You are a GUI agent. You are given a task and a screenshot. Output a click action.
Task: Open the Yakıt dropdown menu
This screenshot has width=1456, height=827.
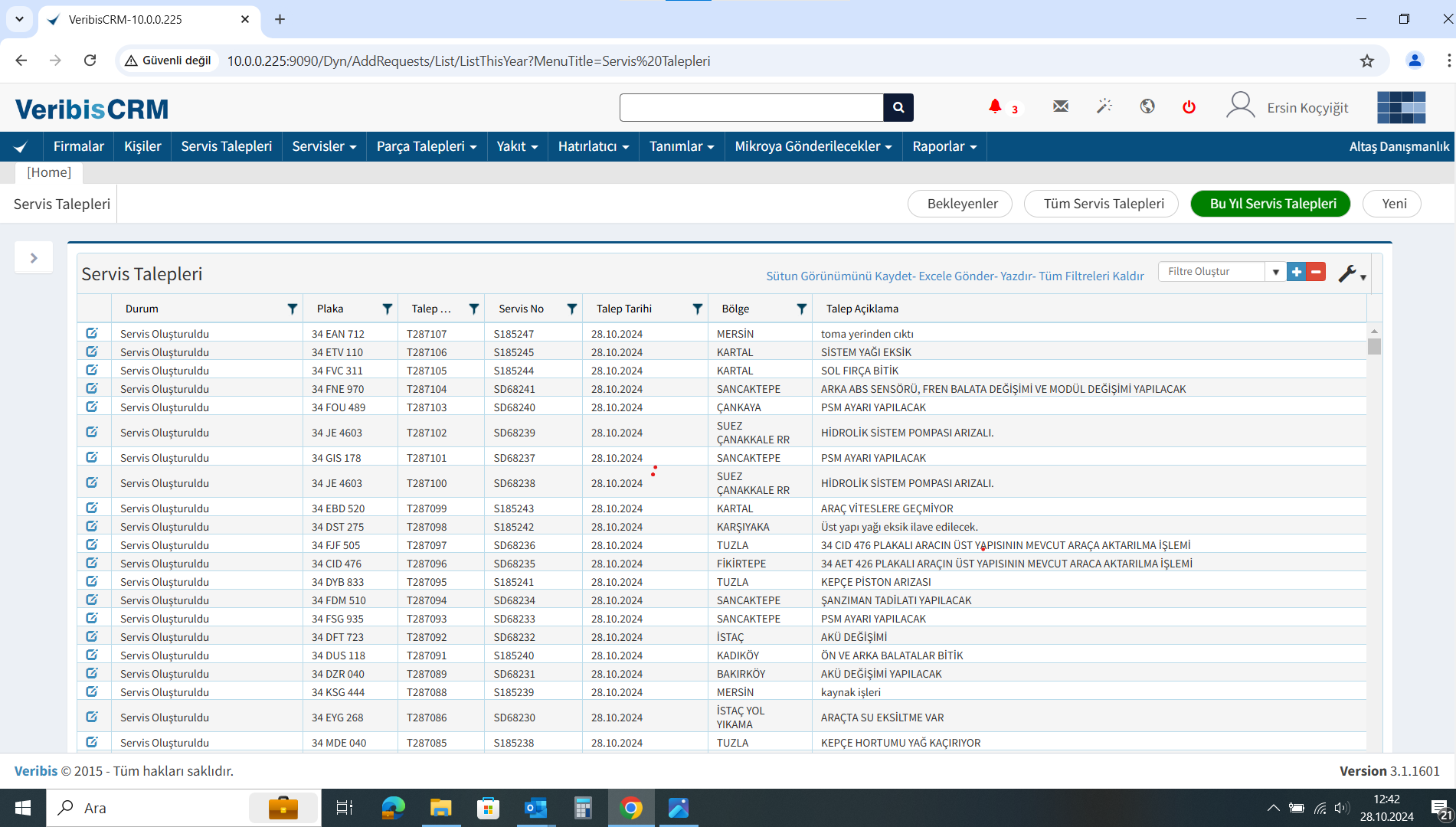517,146
